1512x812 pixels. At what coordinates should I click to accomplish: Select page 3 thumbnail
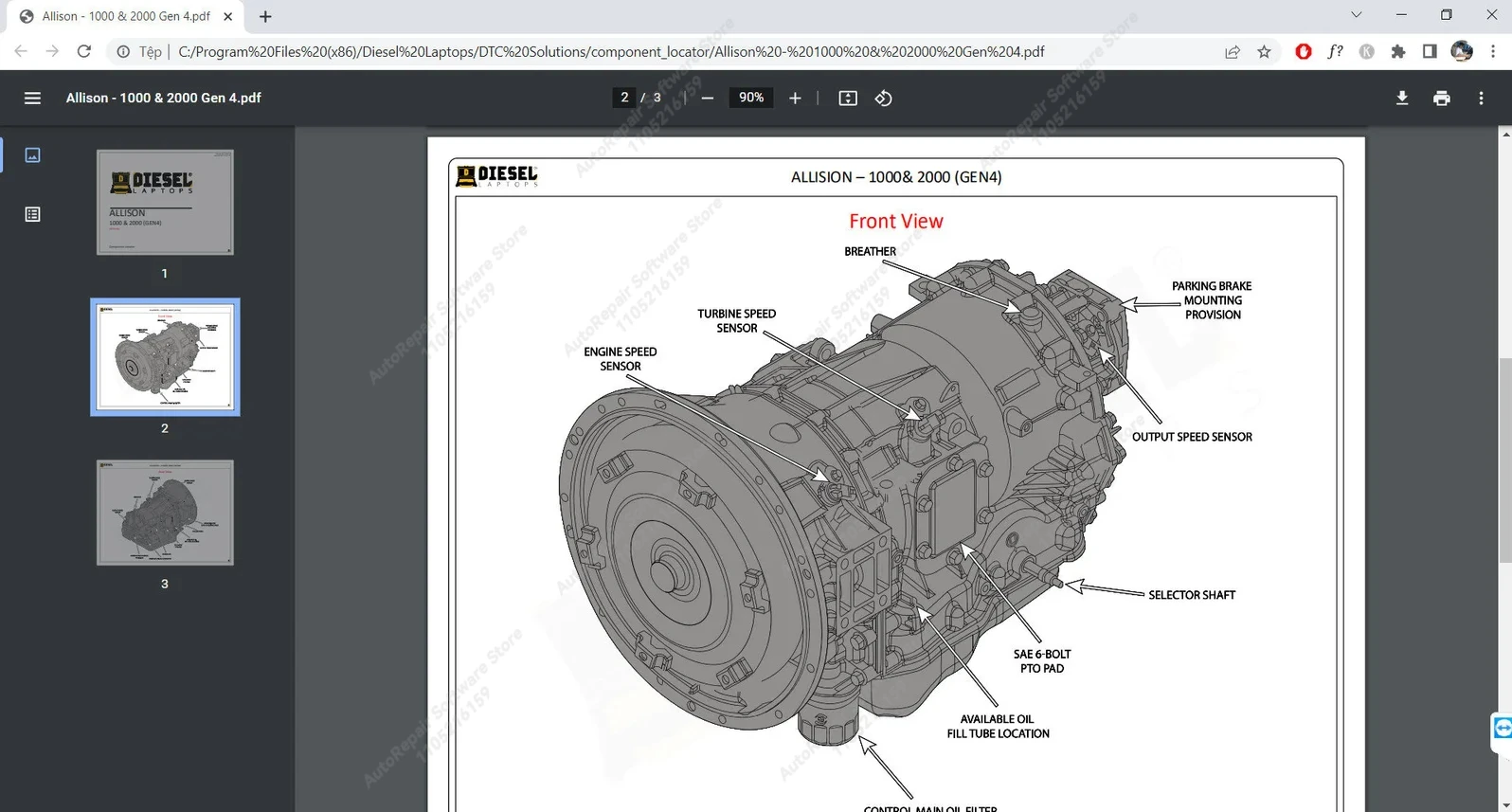(x=165, y=513)
